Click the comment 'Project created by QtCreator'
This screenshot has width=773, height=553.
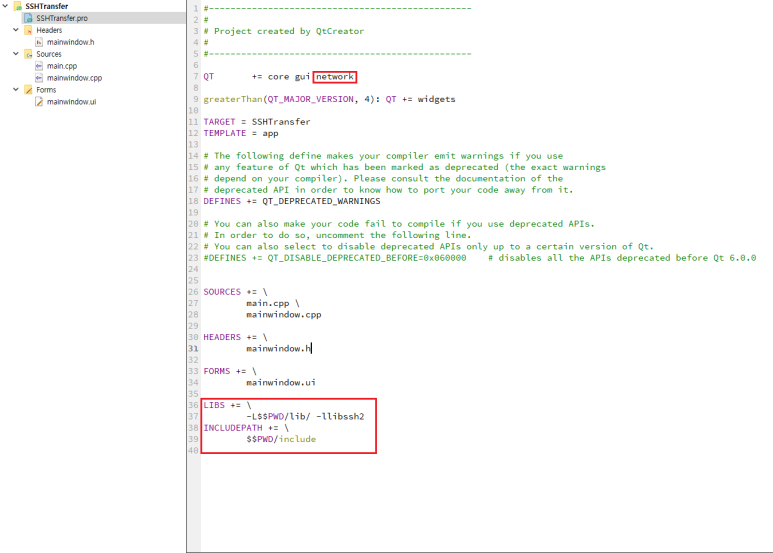pos(289,31)
